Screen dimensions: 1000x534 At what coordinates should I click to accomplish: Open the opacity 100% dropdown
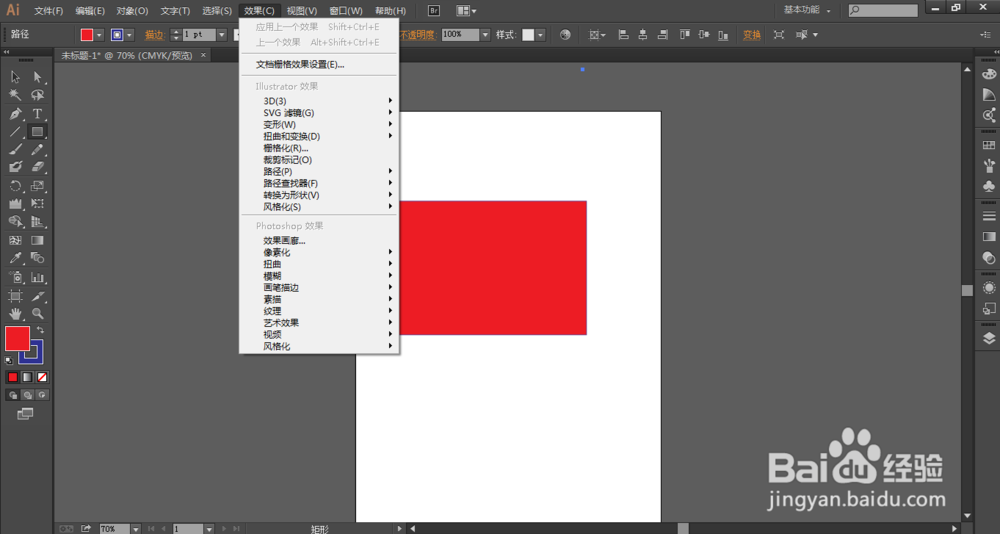pyautogui.click(x=485, y=35)
